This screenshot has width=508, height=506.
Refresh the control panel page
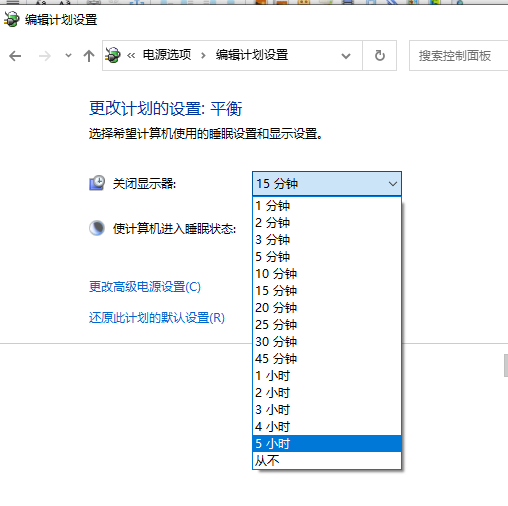tap(380, 55)
